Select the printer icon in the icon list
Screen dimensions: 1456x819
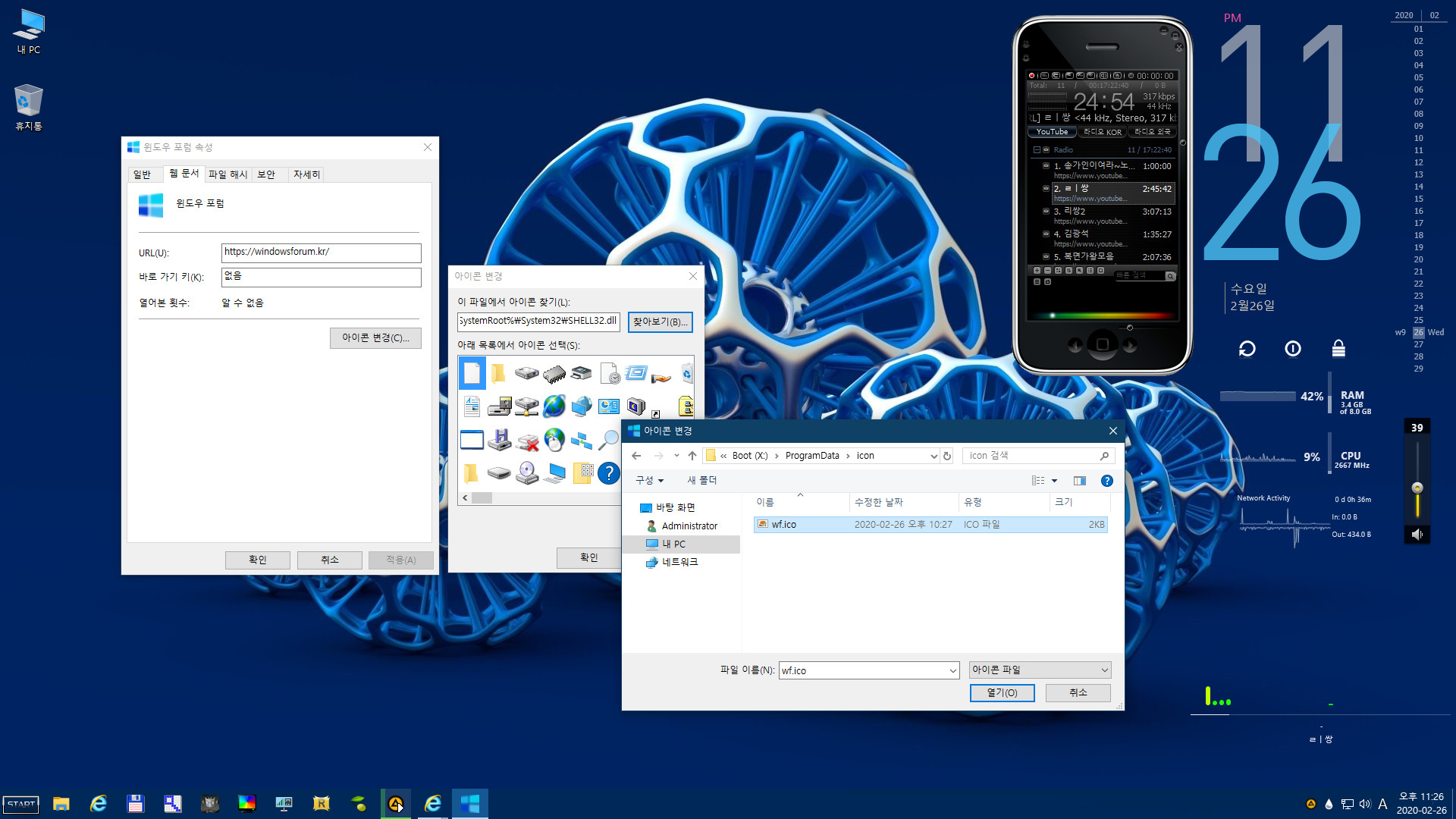[582, 373]
